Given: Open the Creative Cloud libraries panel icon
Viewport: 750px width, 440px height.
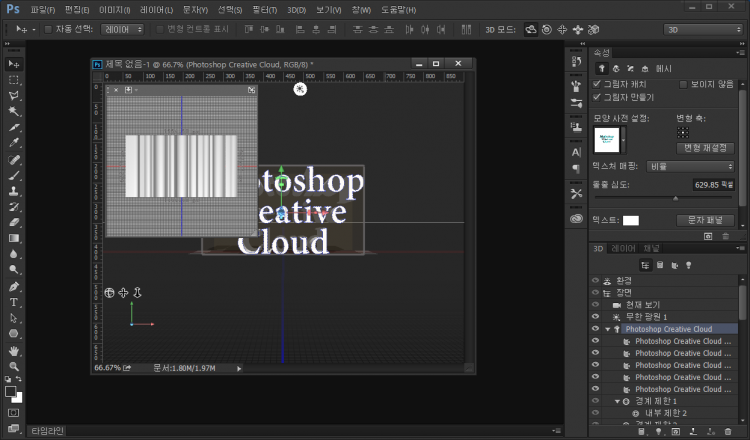Looking at the screenshot, I should click(576, 218).
